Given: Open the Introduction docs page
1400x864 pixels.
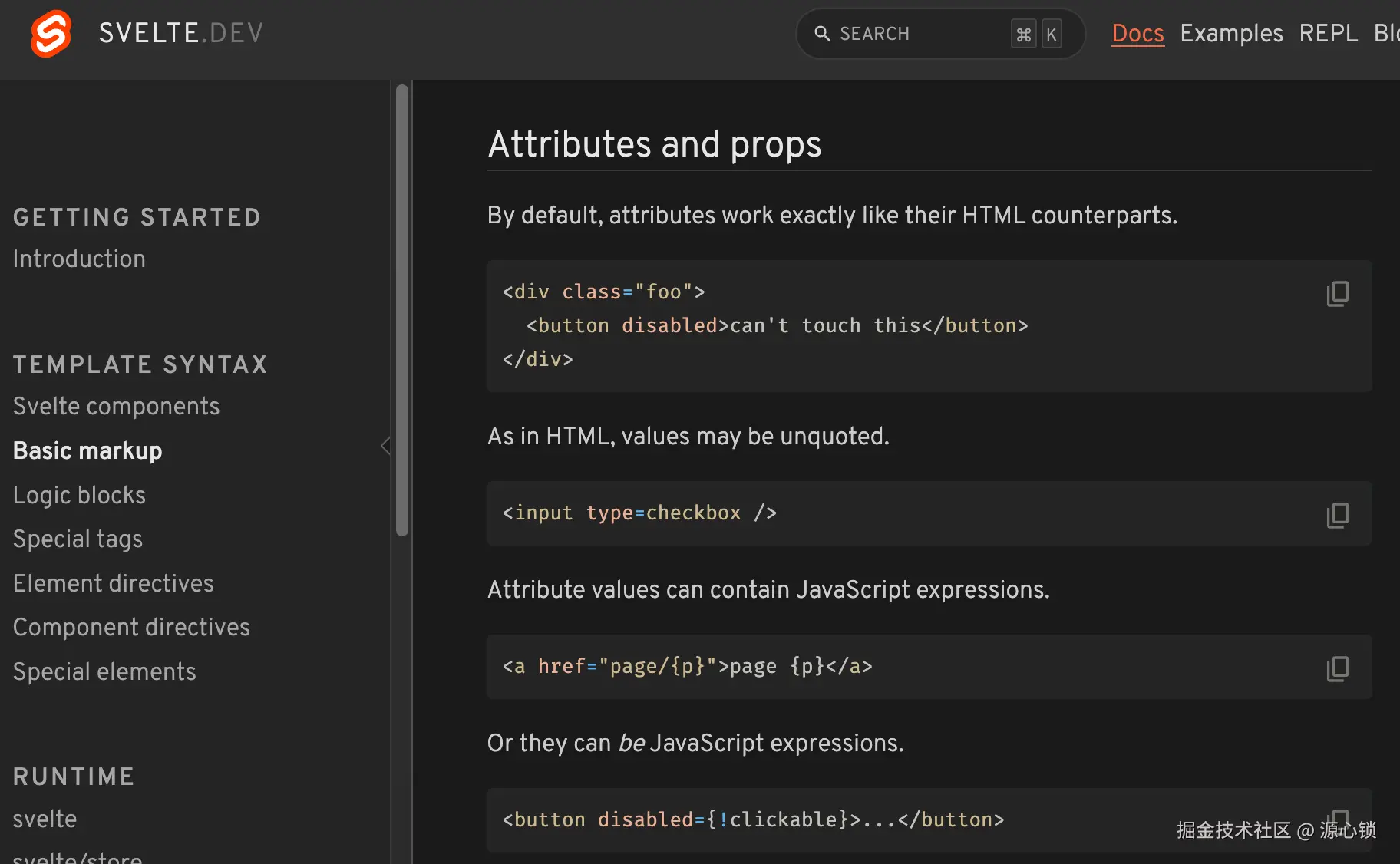Looking at the screenshot, I should [79, 259].
